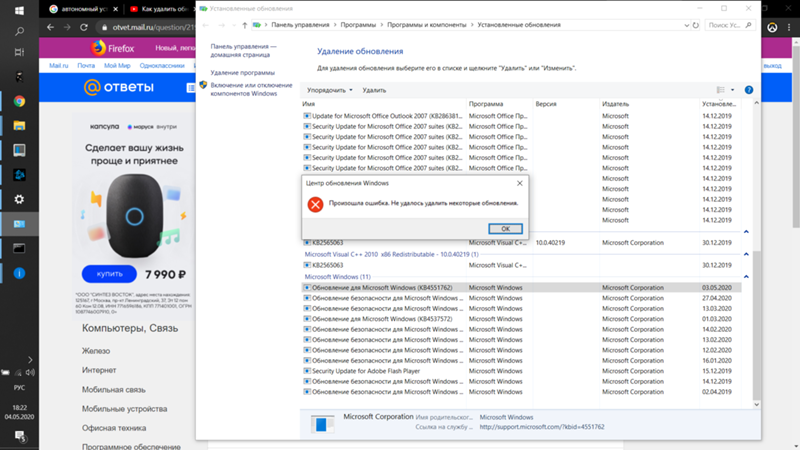This screenshot has width=800, height=450.
Task: Open the Settings gear on the taskbar
Action: [19, 199]
